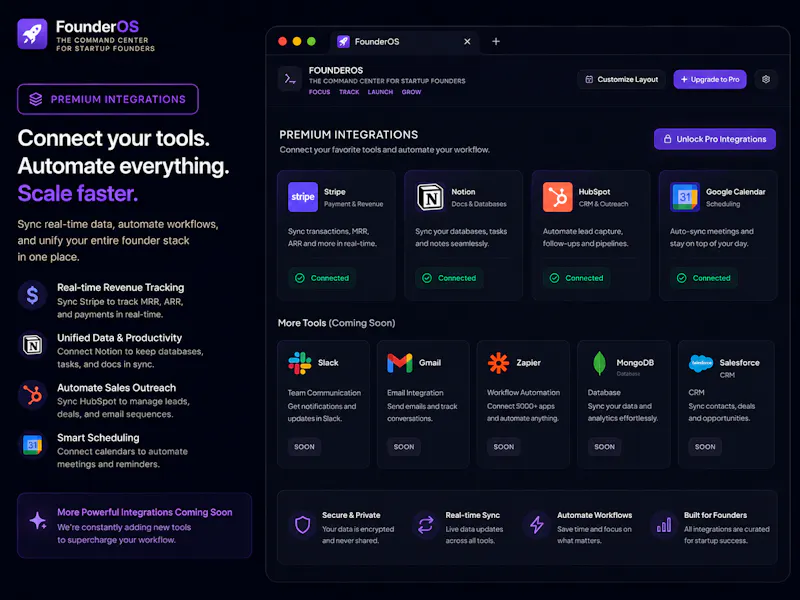
Task: Select the FounderOS browser tab
Action: point(405,41)
